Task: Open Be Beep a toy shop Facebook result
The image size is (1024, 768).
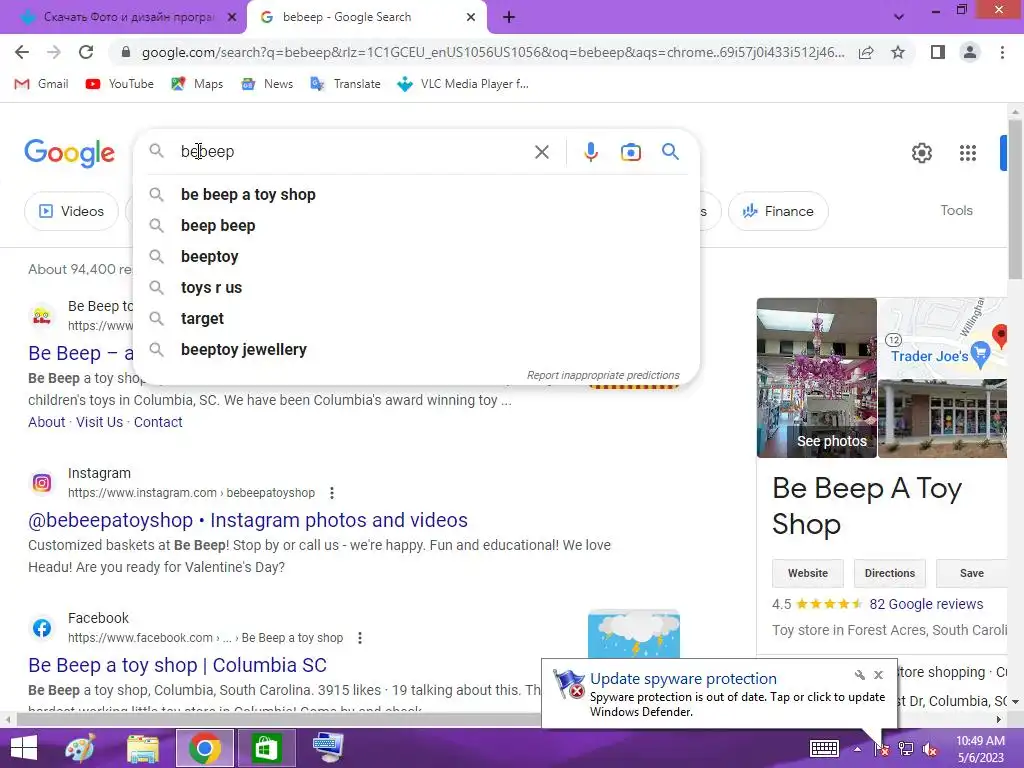Action: [x=177, y=665]
